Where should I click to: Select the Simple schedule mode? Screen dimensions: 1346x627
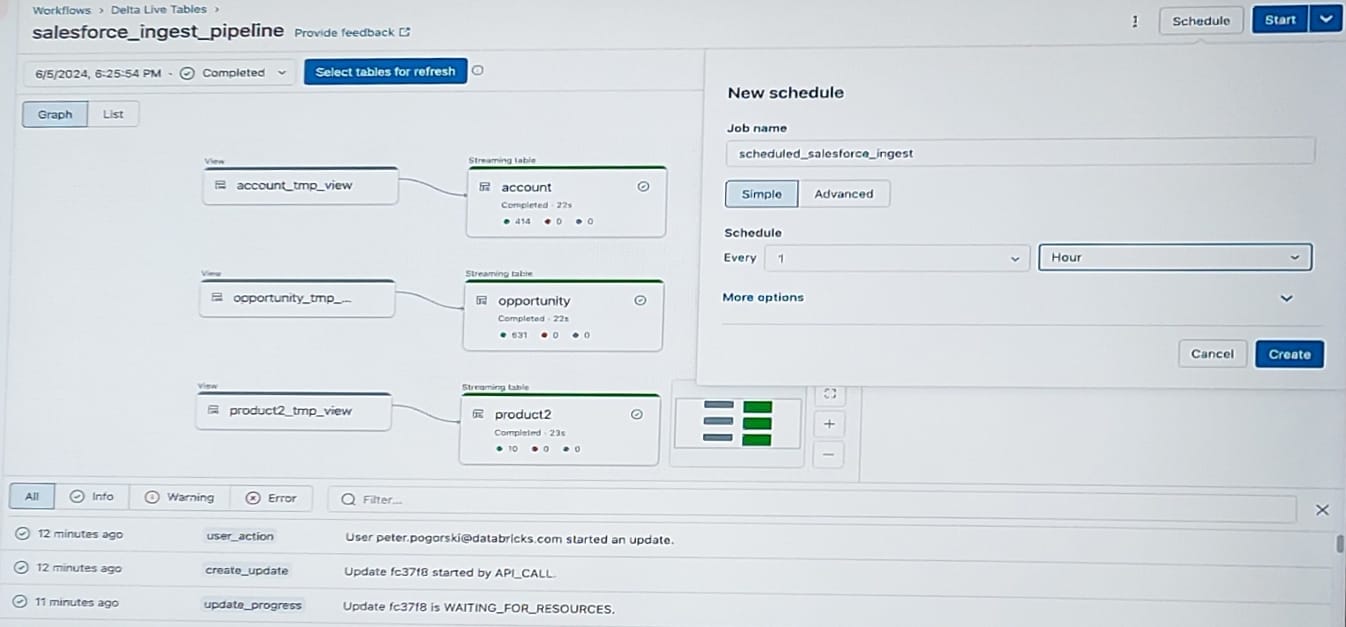(x=762, y=194)
